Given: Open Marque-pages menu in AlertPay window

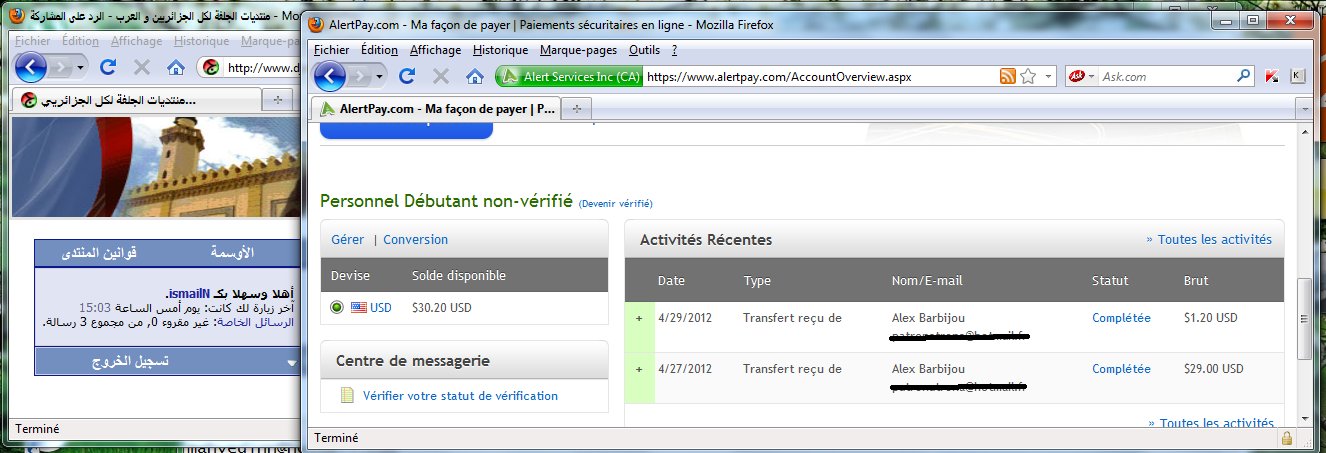Looking at the screenshot, I should pos(579,50).
